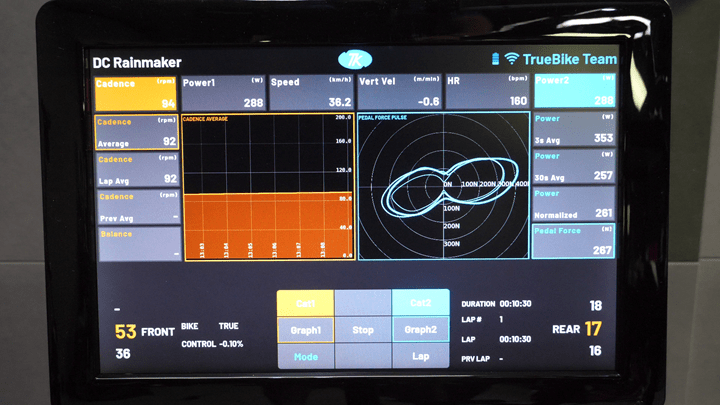Tap the Lap button

click(x=421, y=356)
